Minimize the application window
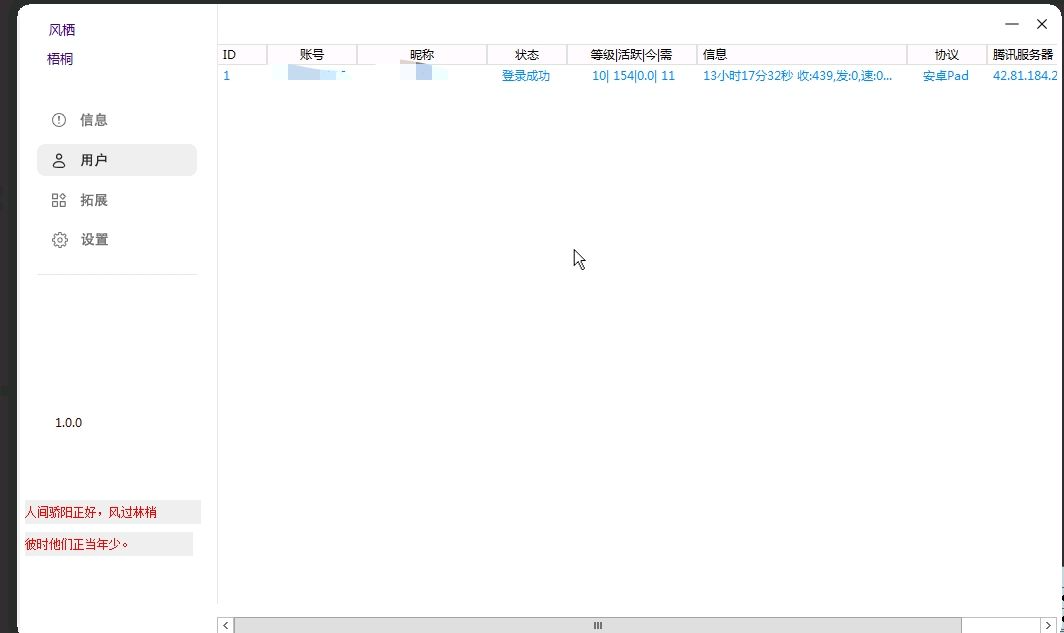 click(x=1012, y=24)
